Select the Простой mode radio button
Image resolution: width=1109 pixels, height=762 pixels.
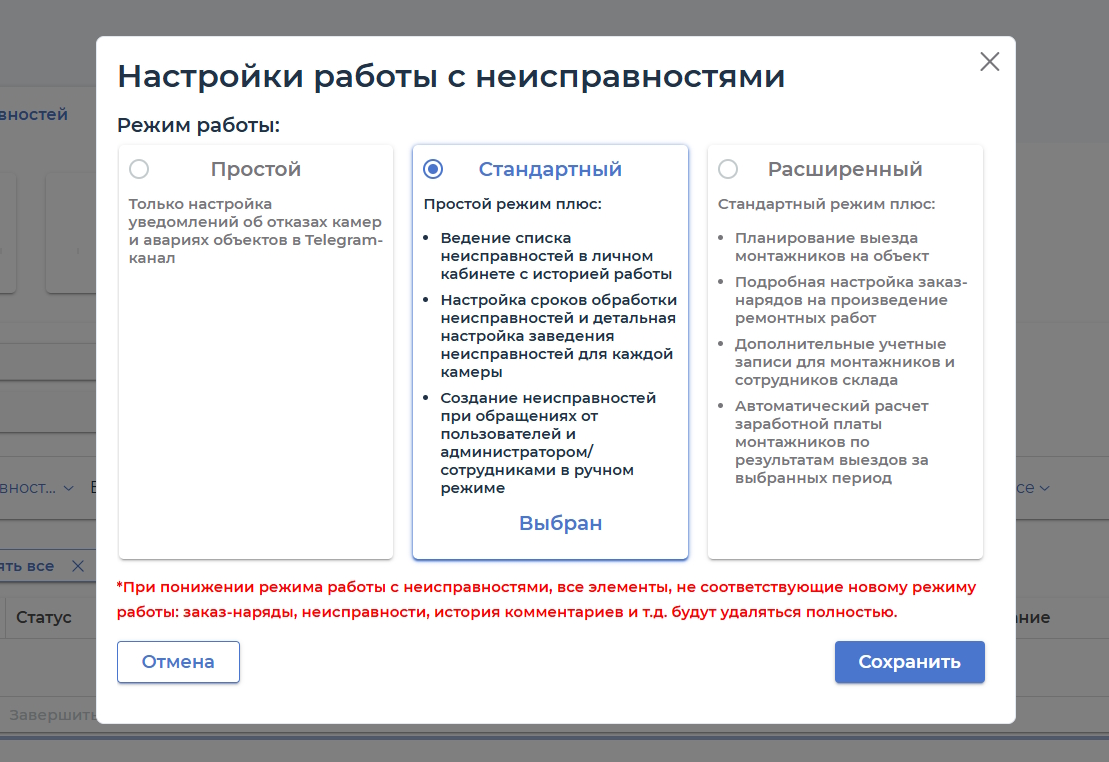click(139, 169)
